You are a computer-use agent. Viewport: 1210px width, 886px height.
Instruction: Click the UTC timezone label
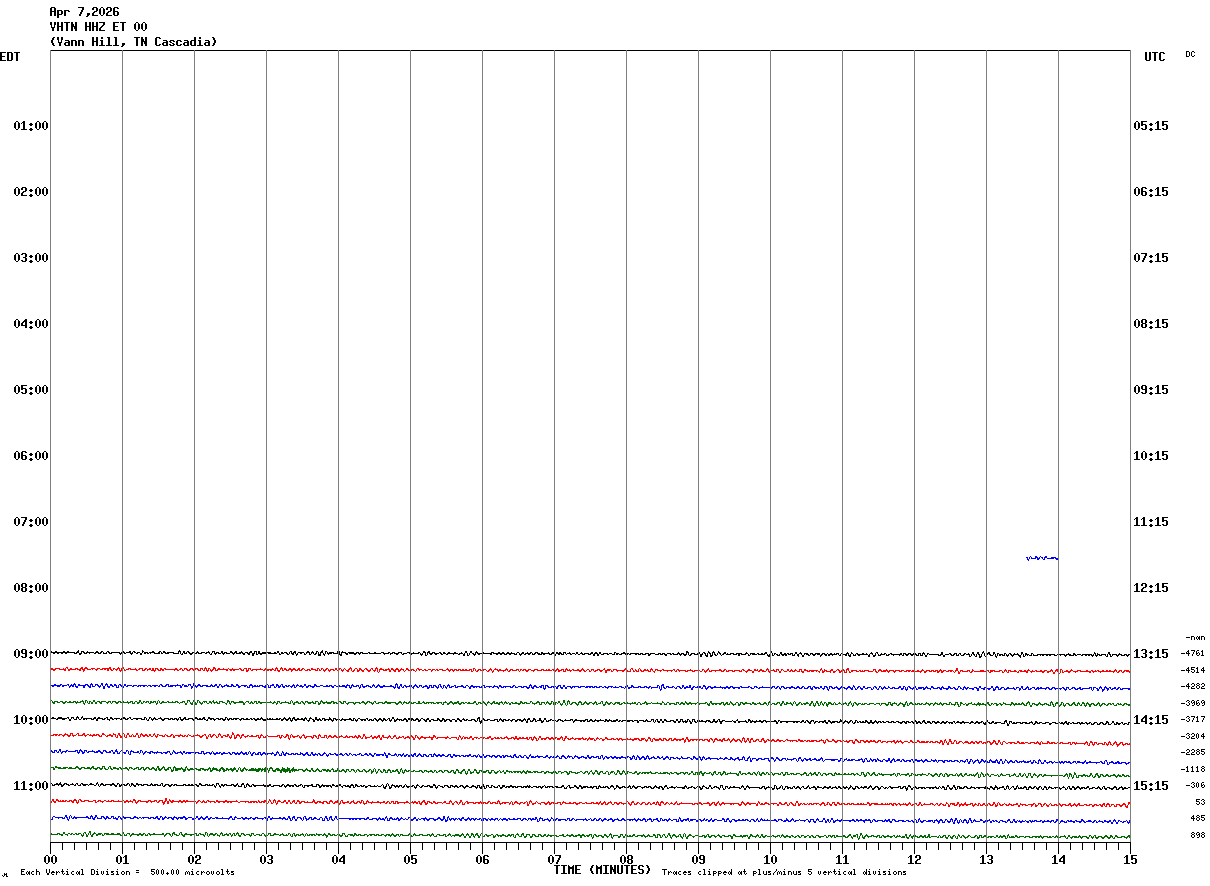tap(1155, 57)
